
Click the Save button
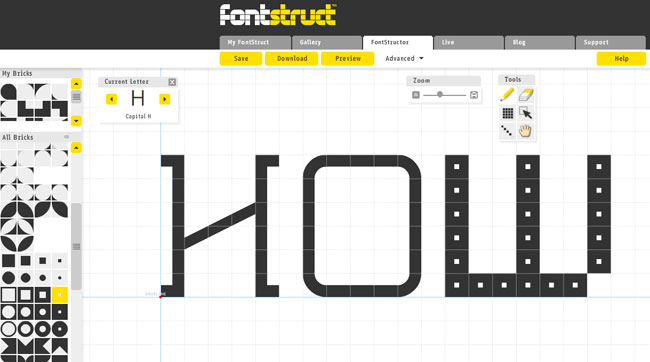pyautogui.click(x=241, y=58)
